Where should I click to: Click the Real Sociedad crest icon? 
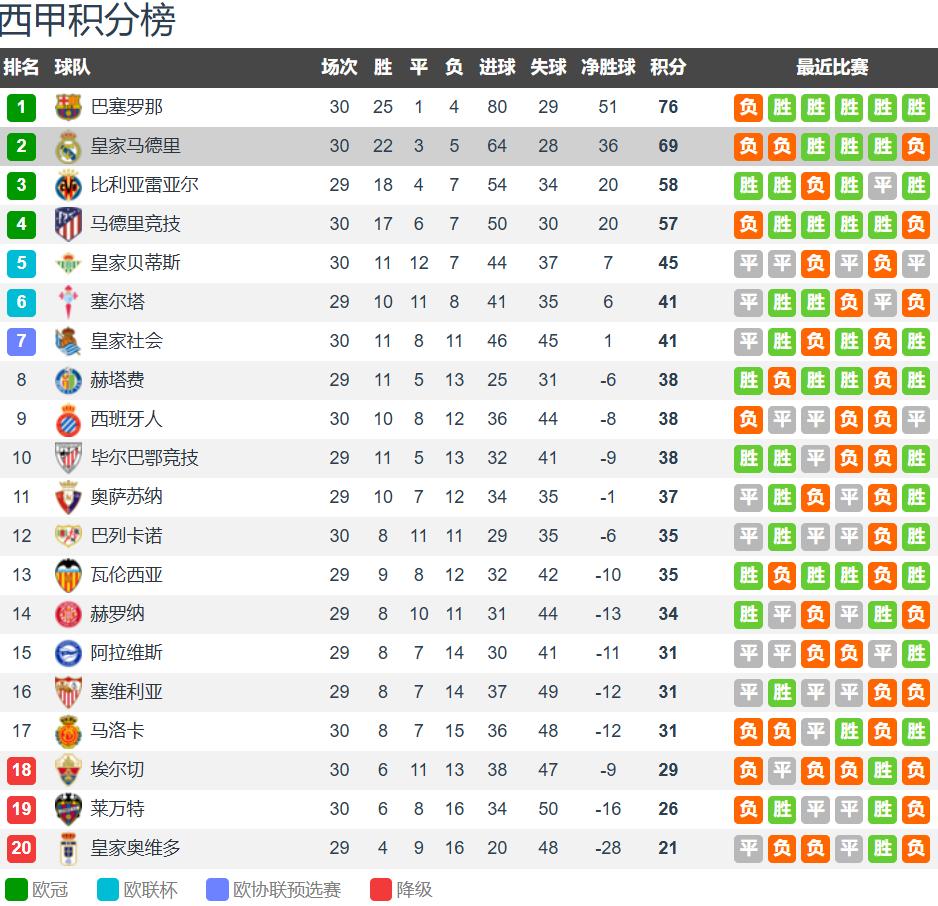coord(68,341)
